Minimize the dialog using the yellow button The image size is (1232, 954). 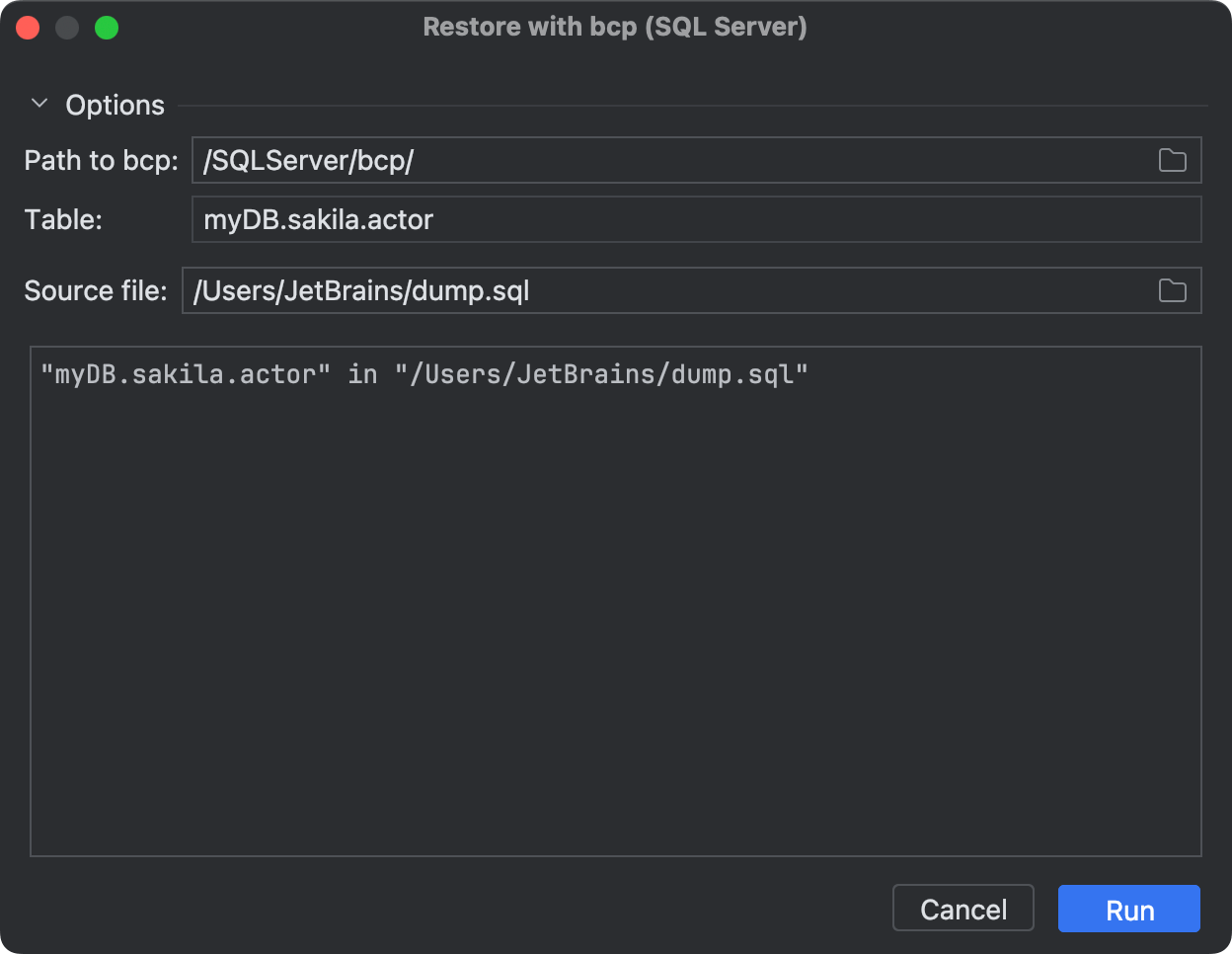67,27
